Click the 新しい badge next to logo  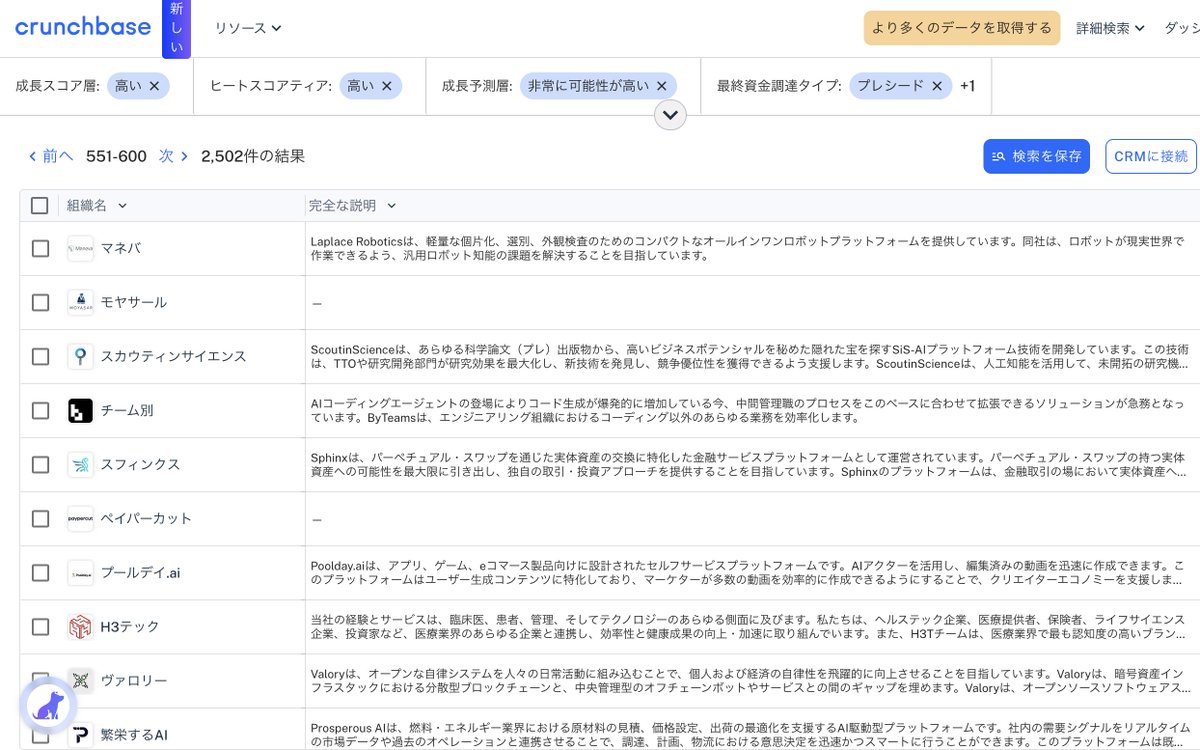coord(176,28)
